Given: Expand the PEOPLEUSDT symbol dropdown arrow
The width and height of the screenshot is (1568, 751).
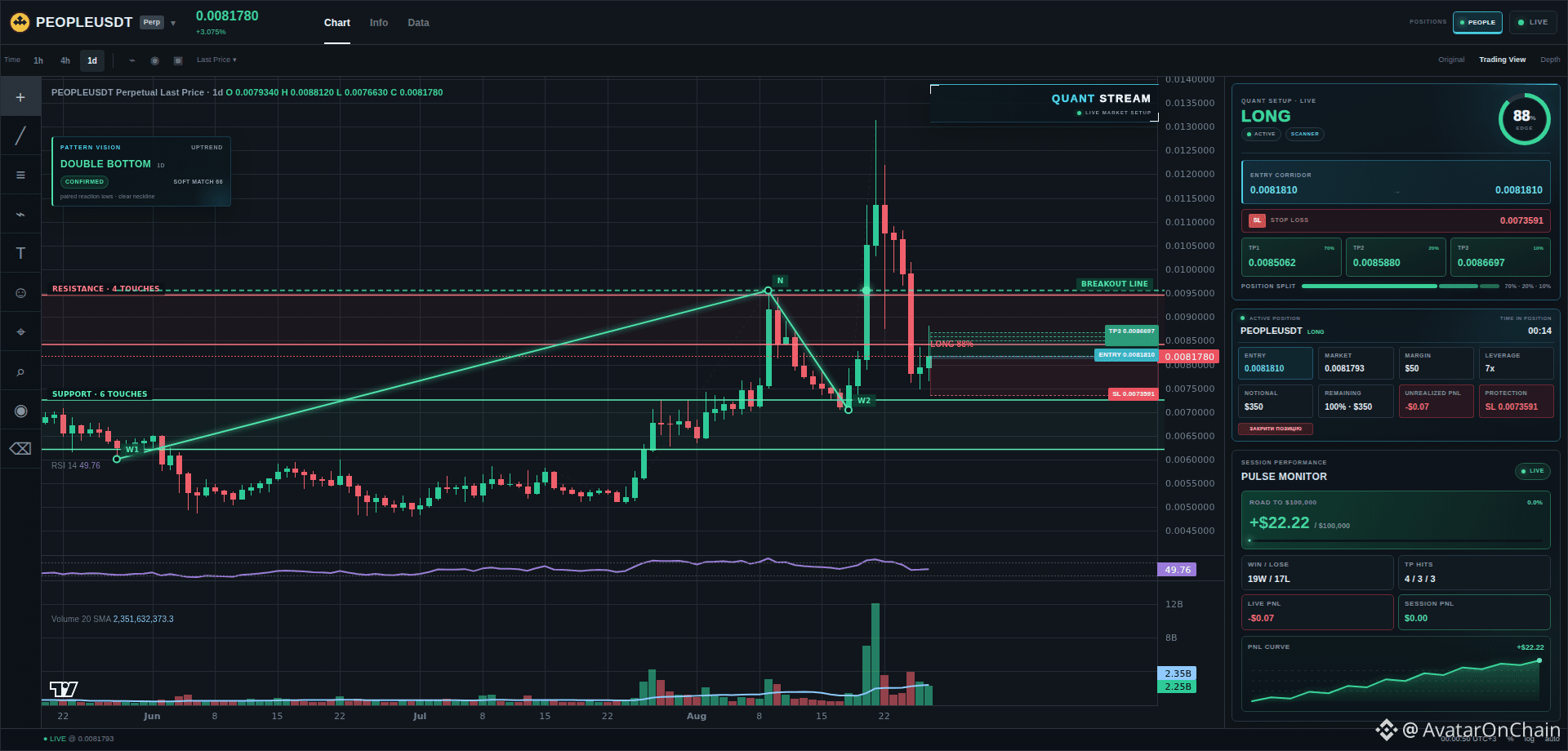Looking at the screenshot, I should tap(173, 24).
